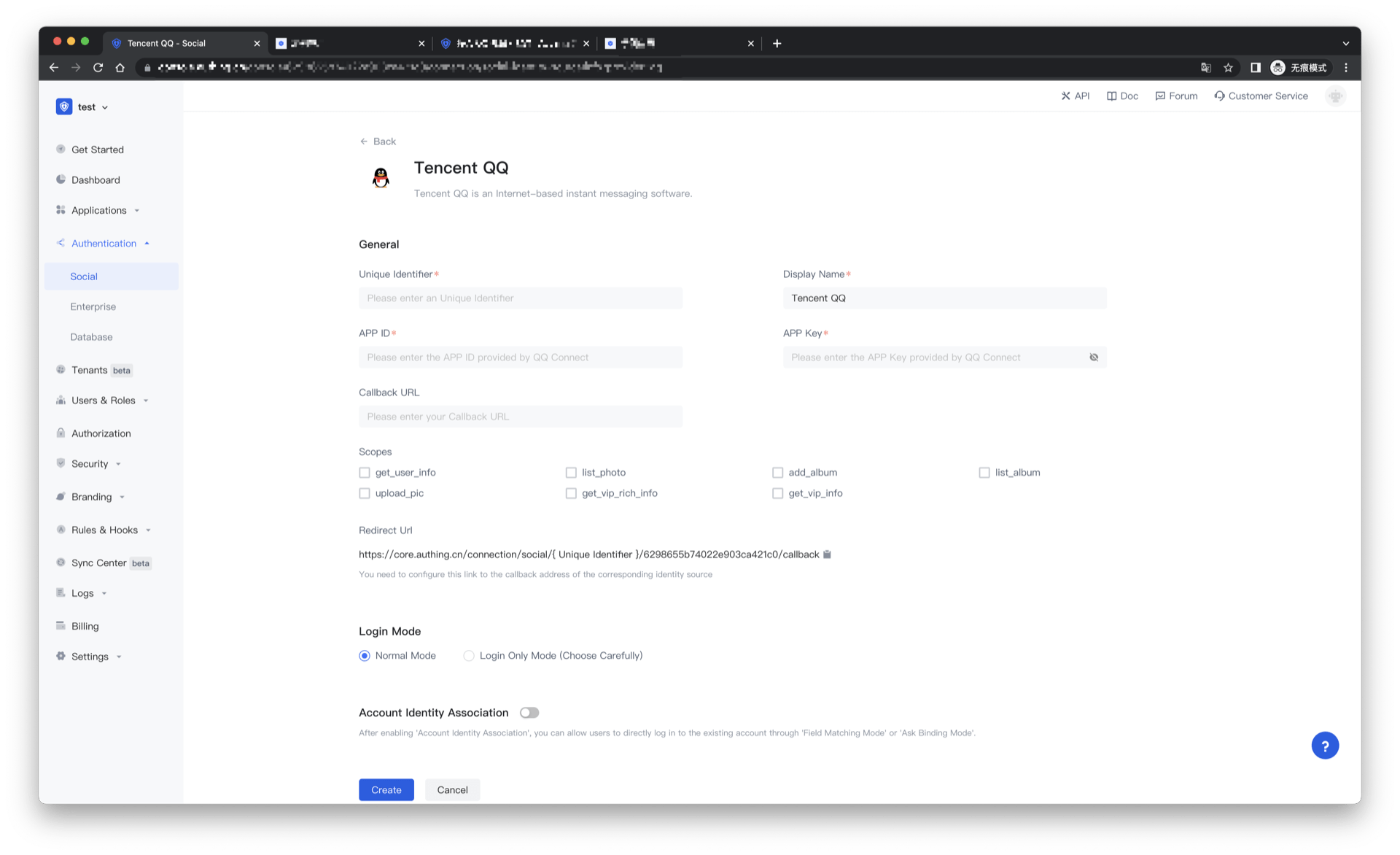
Task: Click the Doc icon in top bar
Action: coord(1122,96)
